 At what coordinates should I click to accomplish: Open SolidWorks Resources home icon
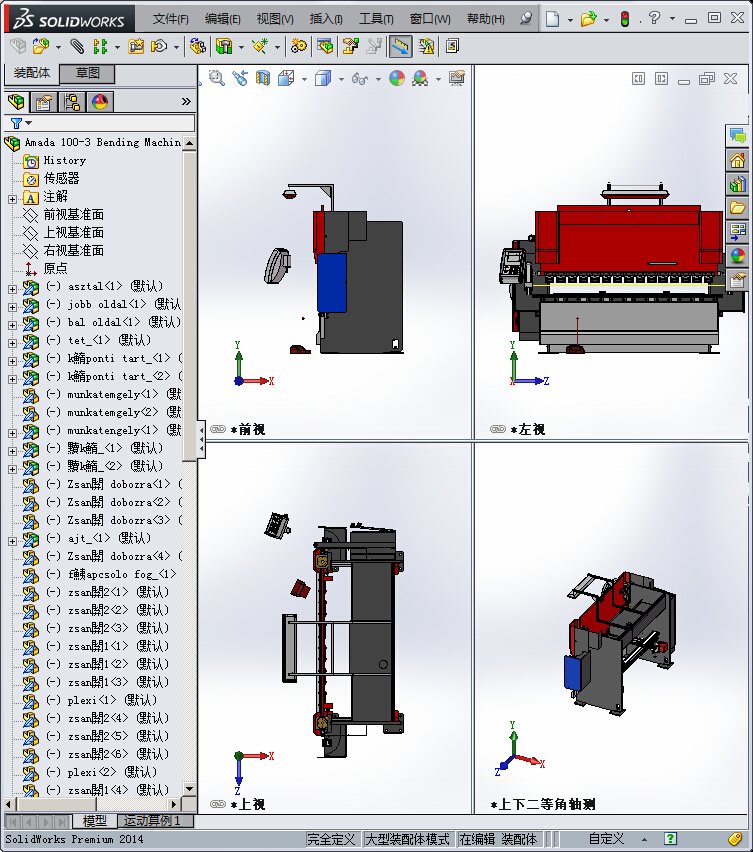pyautogui.click(x=737, y=160)
